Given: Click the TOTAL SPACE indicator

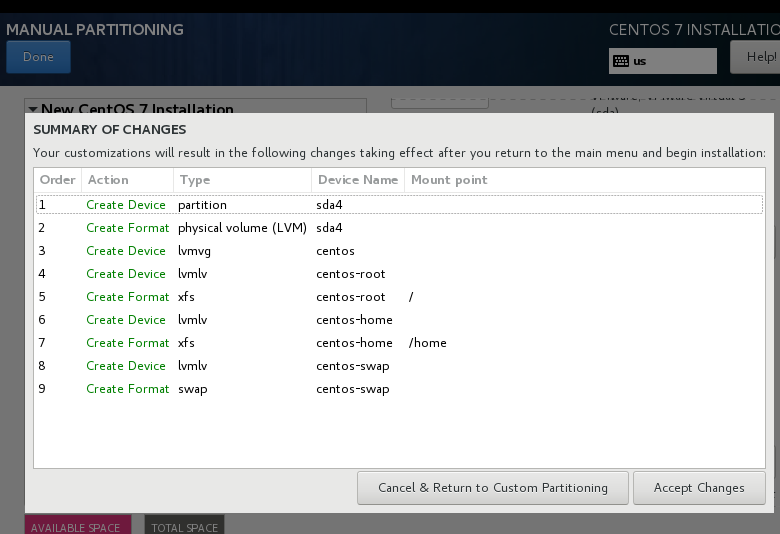Looking at the screenshot, I should [x=184, y=525].
